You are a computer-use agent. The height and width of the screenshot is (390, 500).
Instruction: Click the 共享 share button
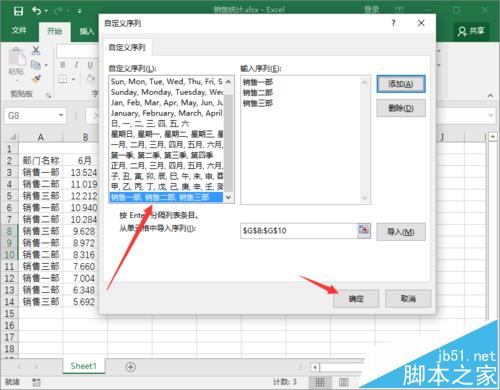[471, 31]
